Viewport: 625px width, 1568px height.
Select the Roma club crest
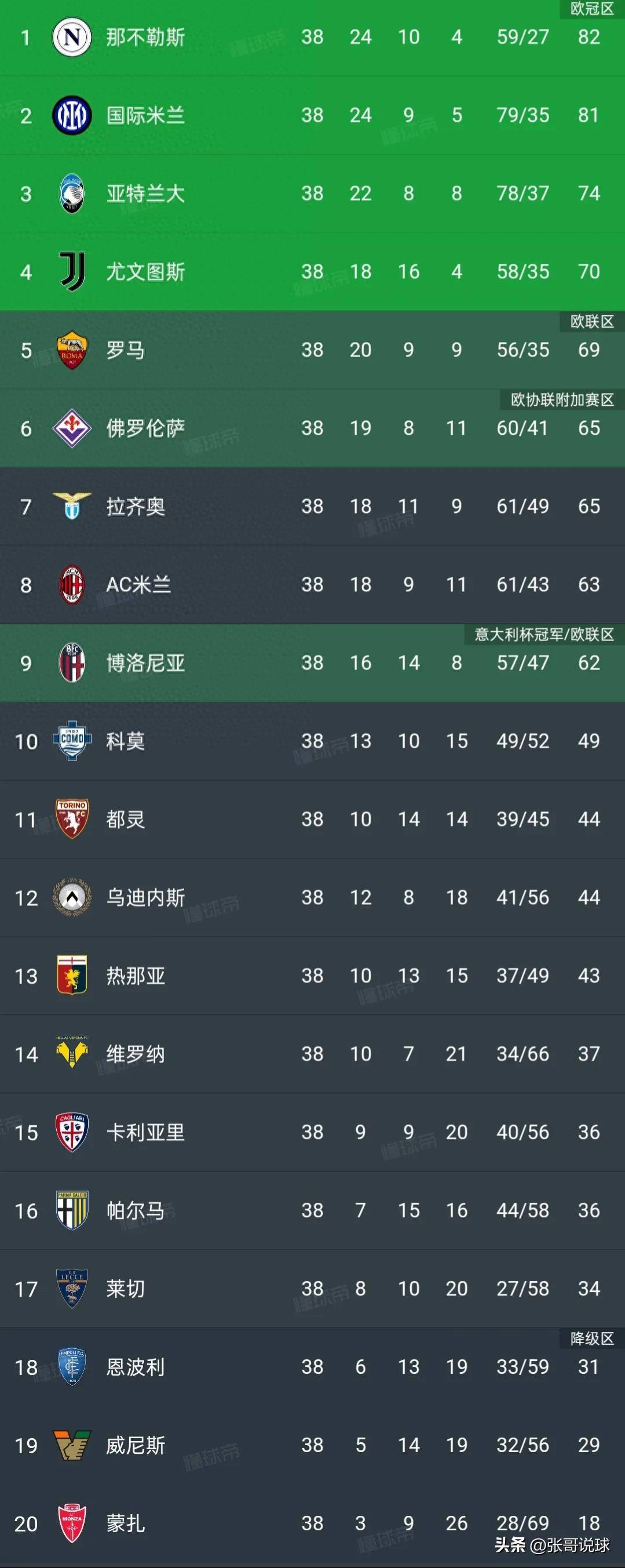[x=72, y=350]
